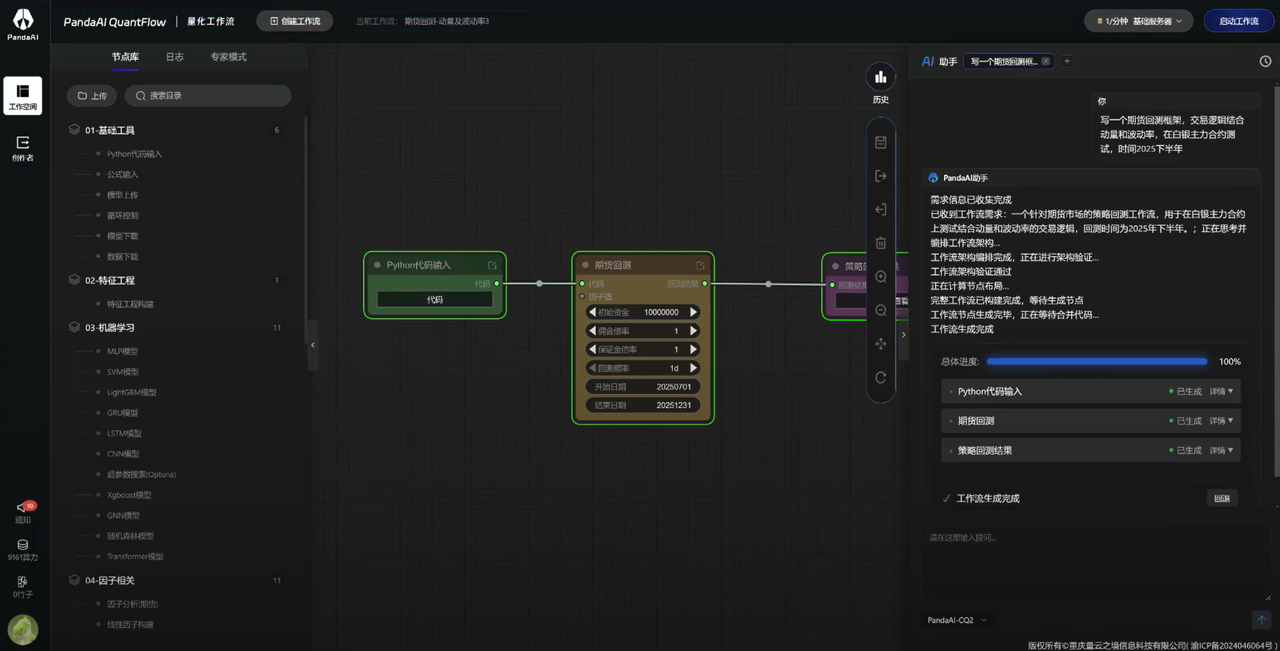1280x651 pixels.
Task: Expand 详情 for Python代码输入 row
Action: pos(1222,391)
